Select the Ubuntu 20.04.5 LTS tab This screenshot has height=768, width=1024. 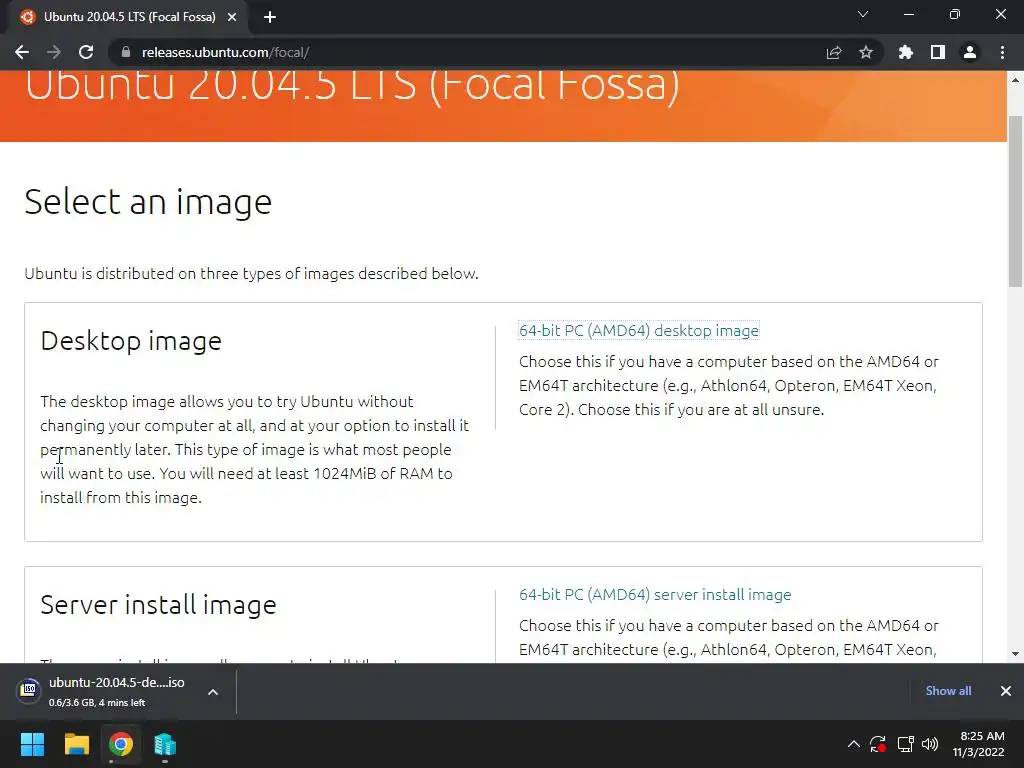tap(129, 17)
